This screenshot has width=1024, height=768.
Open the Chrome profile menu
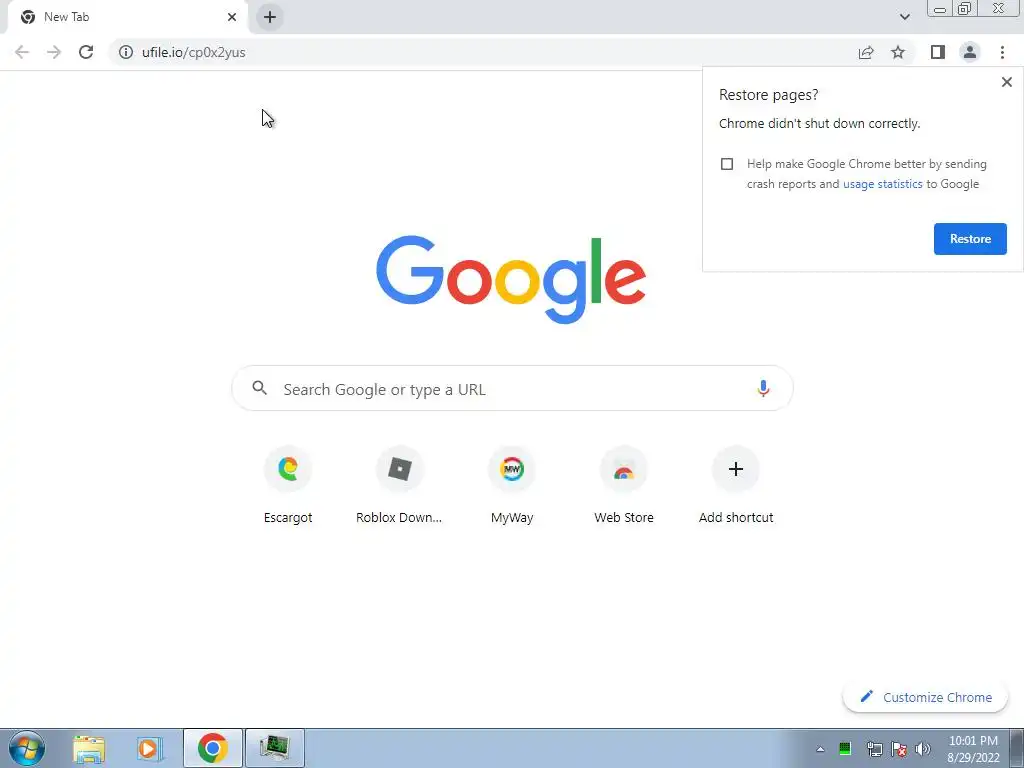(x=970, y=52)
